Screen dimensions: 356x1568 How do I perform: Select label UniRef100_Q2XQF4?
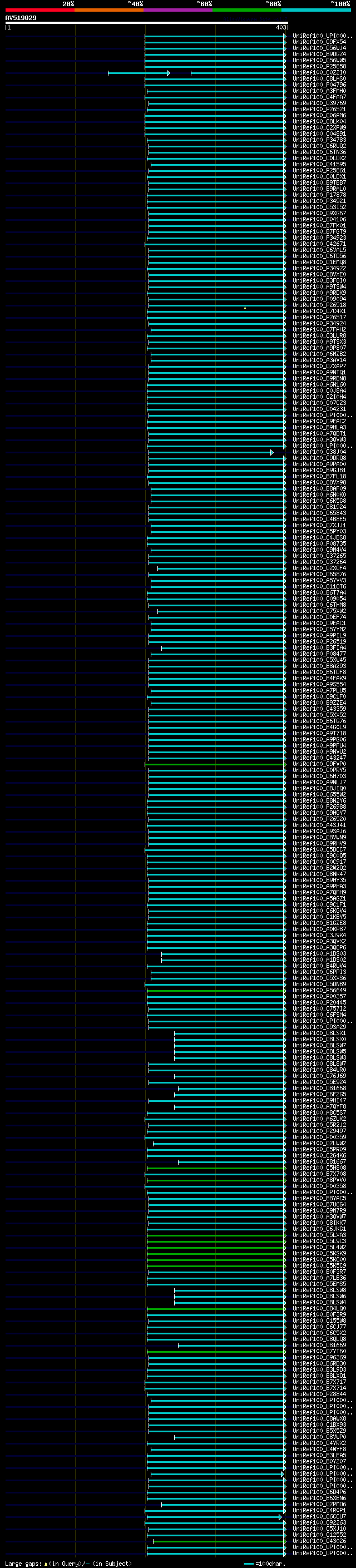319,568
